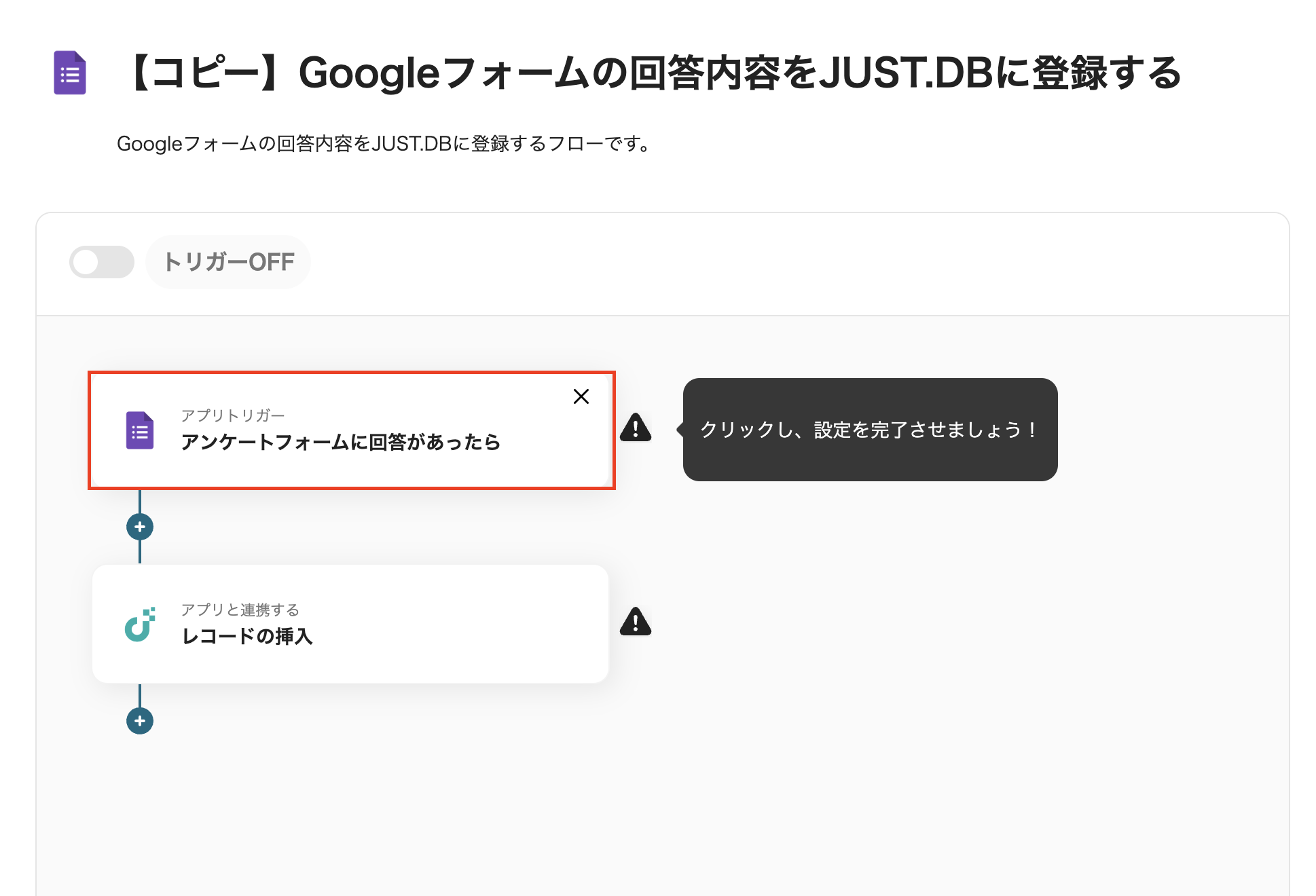Click the Google Forms icon inside the trigger card

click(x=140, y=430)
